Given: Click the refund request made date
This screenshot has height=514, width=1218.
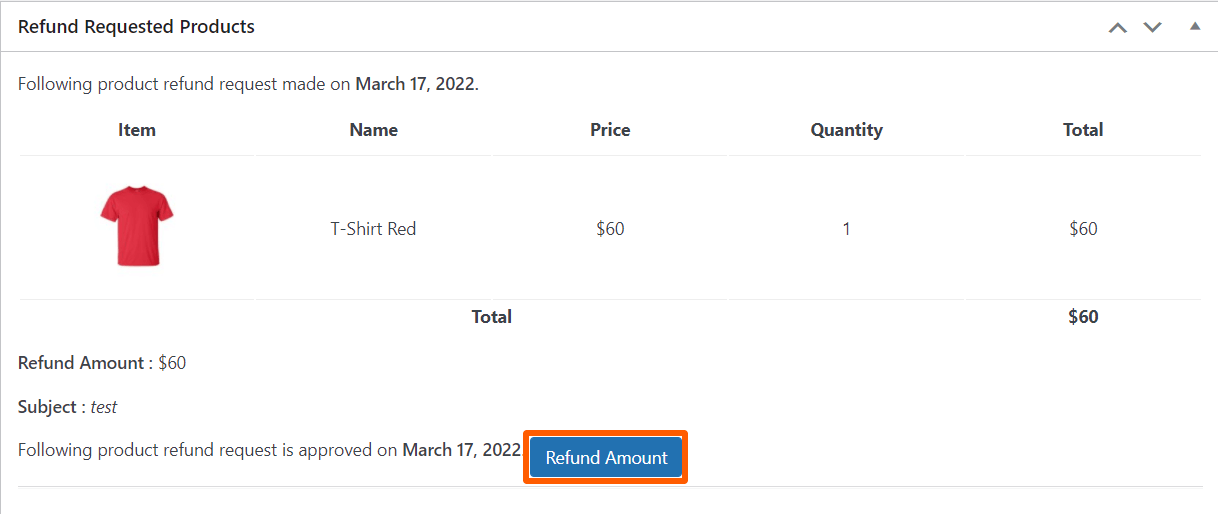Looking at the screenshot, I should tap(416, 84).
